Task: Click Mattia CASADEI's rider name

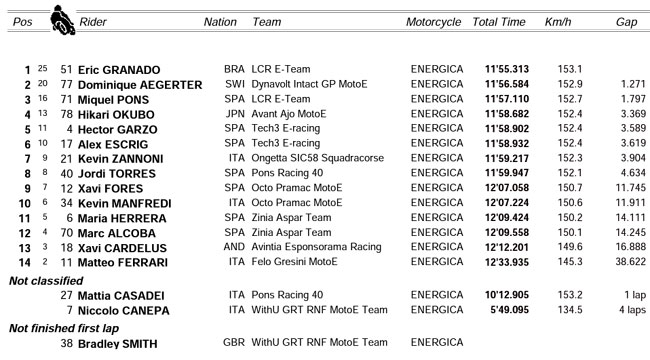Action: click(x=121, y=296)
